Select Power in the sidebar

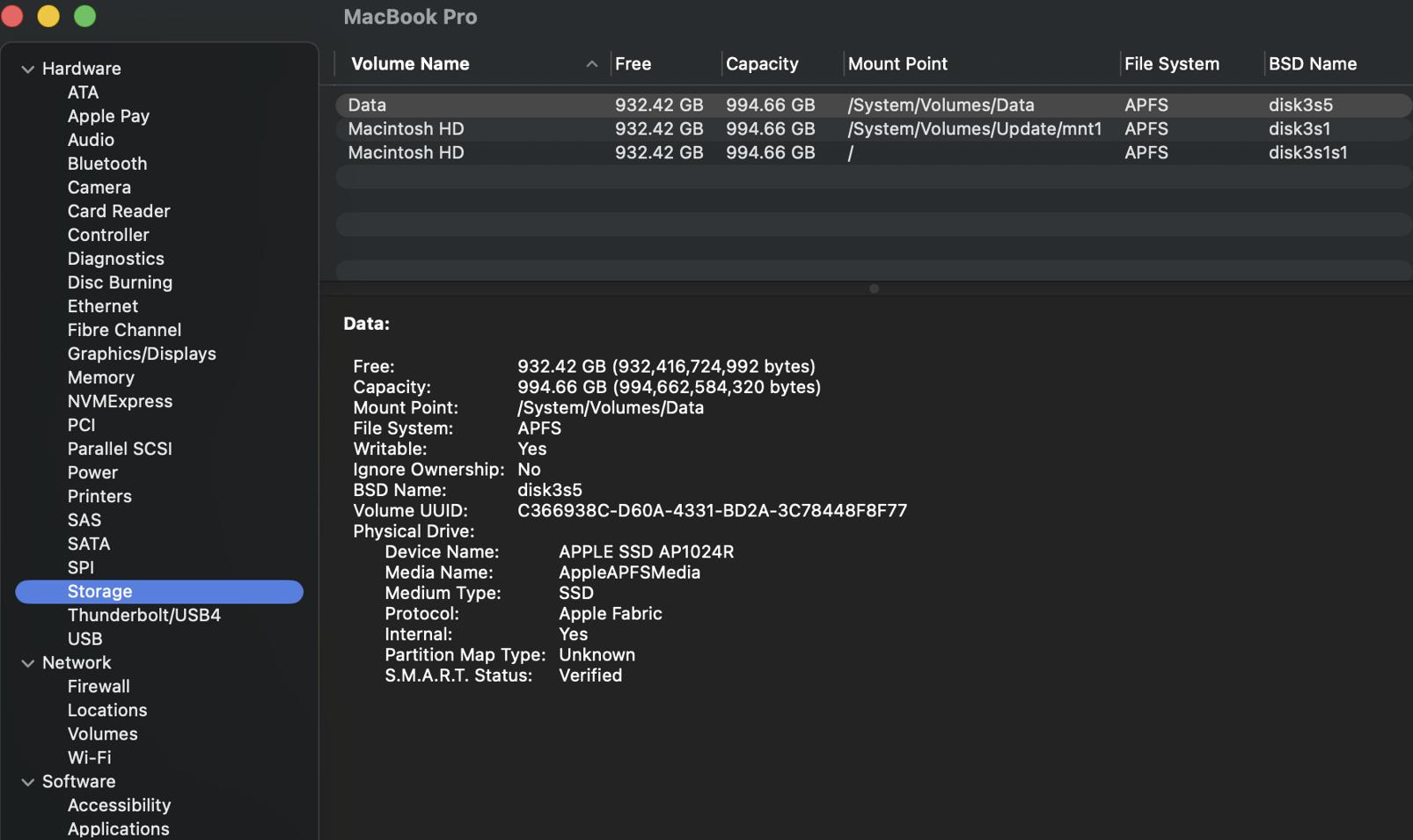92,472
